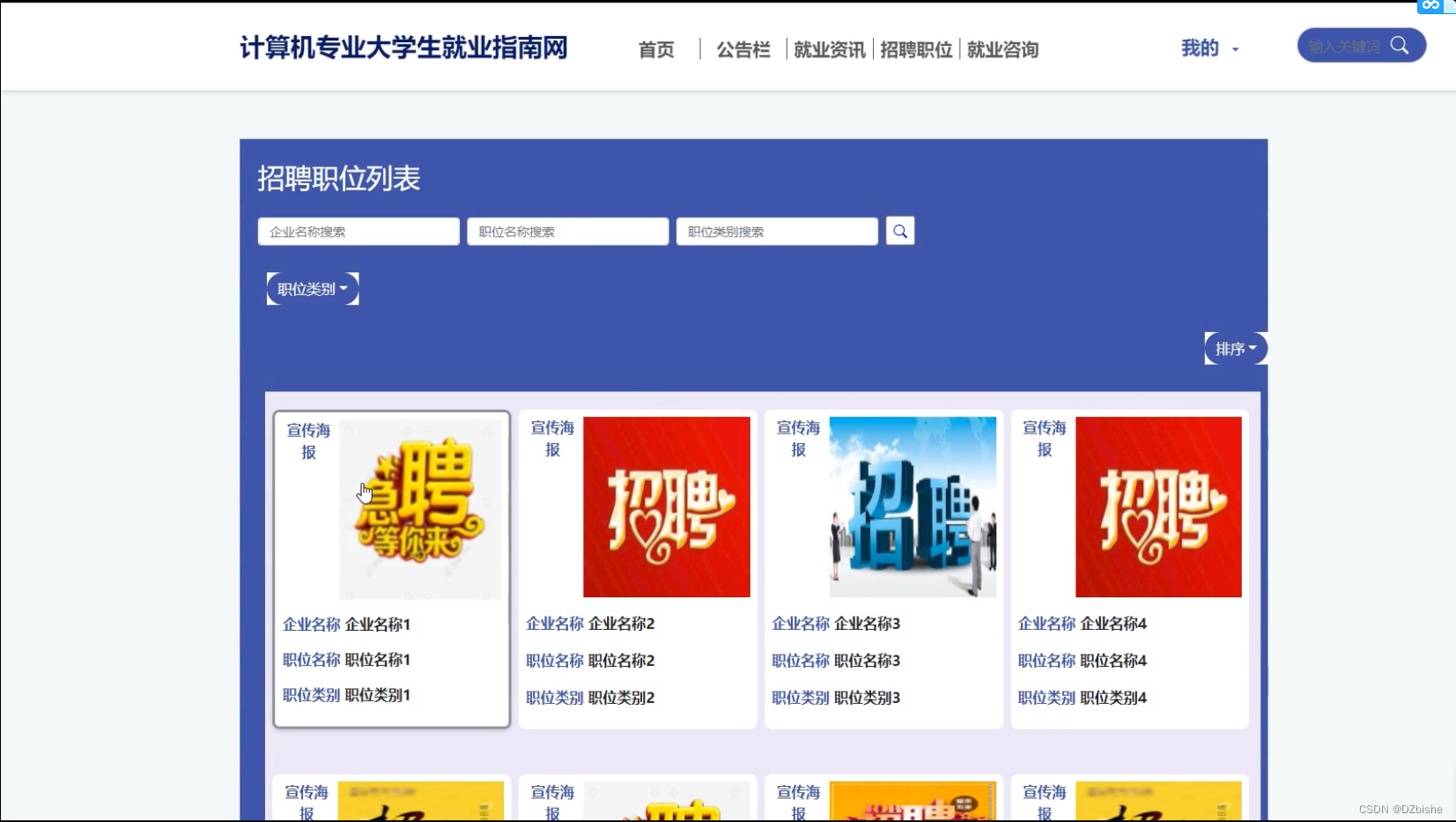Click the text 职位类别1
Screen dimensions: 1456x822
pyautogui.click(x=378, y=695)
